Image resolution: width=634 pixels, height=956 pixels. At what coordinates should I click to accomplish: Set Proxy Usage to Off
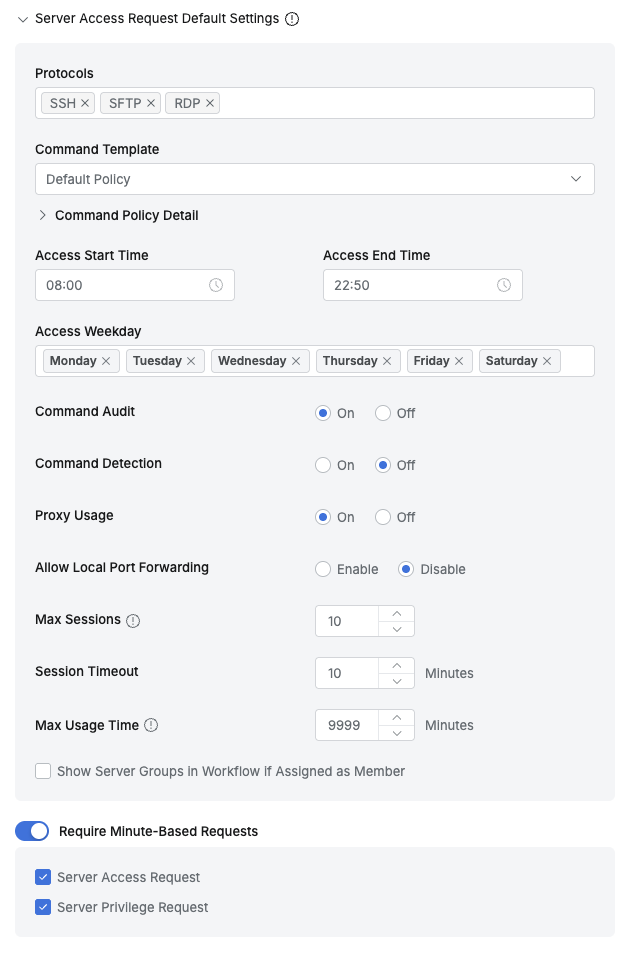tap(383, 517)
